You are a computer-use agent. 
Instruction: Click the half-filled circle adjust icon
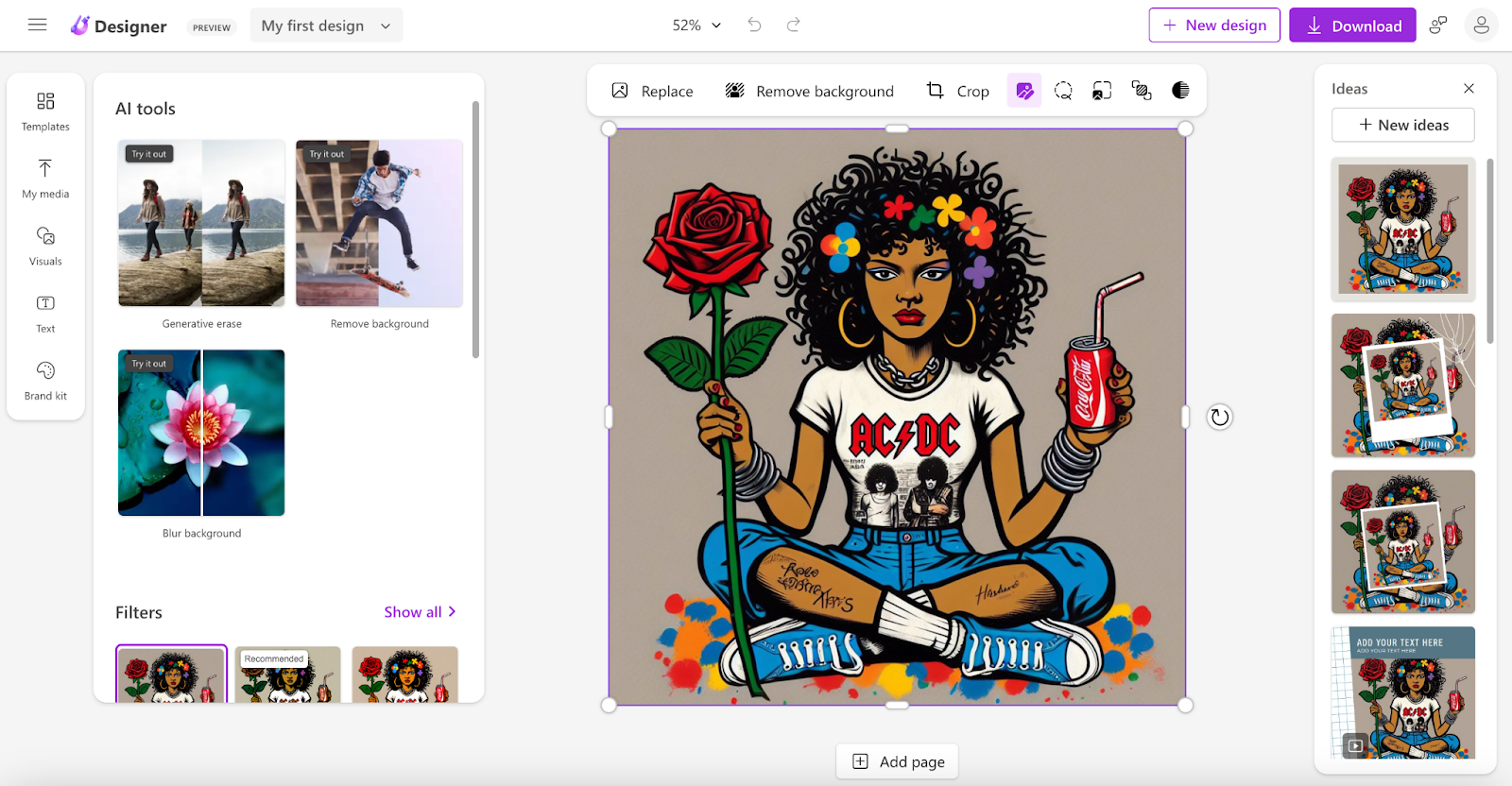(1180, 91)
